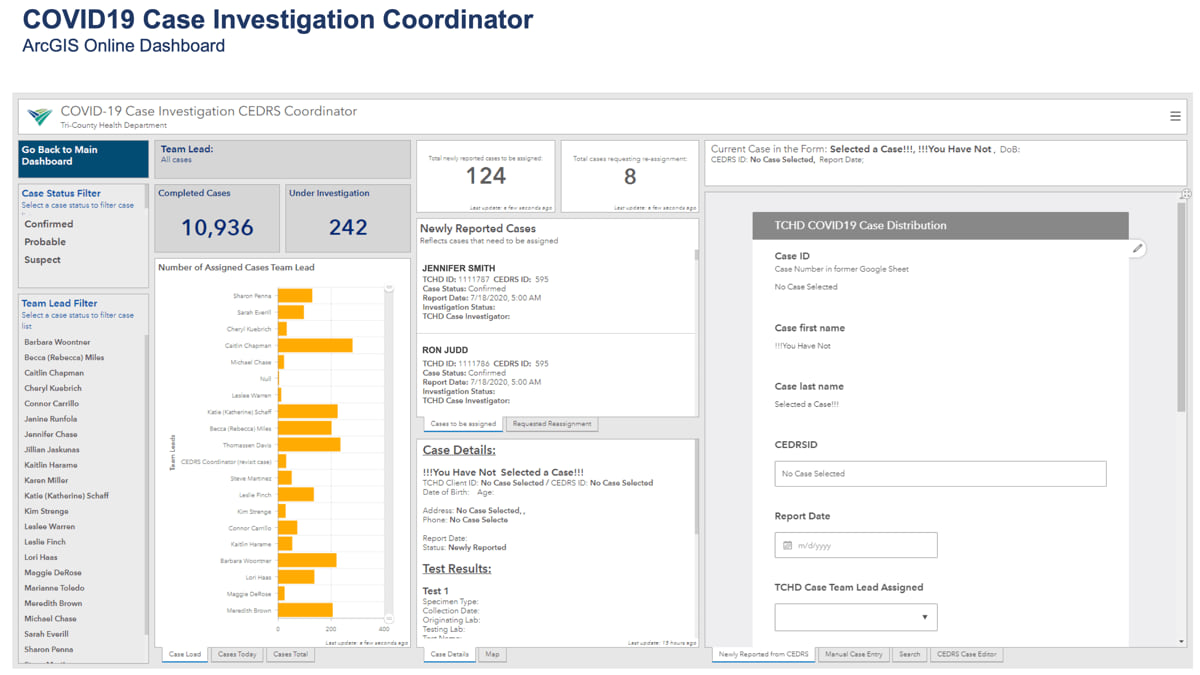The height and width of the screenshot is (675, 1200).
Task: Click the expand icon above the form panel
Action: 1186,194
